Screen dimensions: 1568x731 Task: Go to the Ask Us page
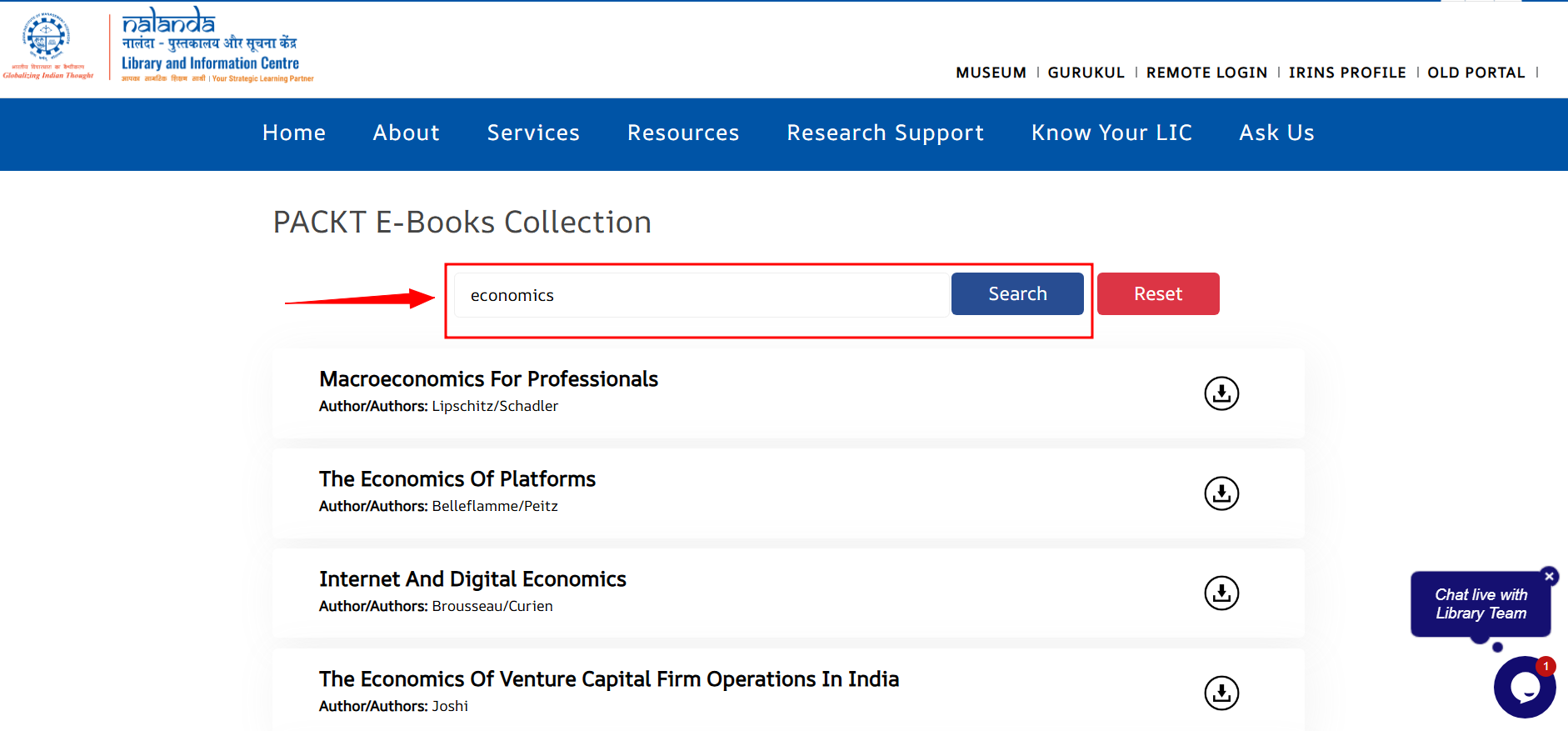click(x=1276, y=133)
